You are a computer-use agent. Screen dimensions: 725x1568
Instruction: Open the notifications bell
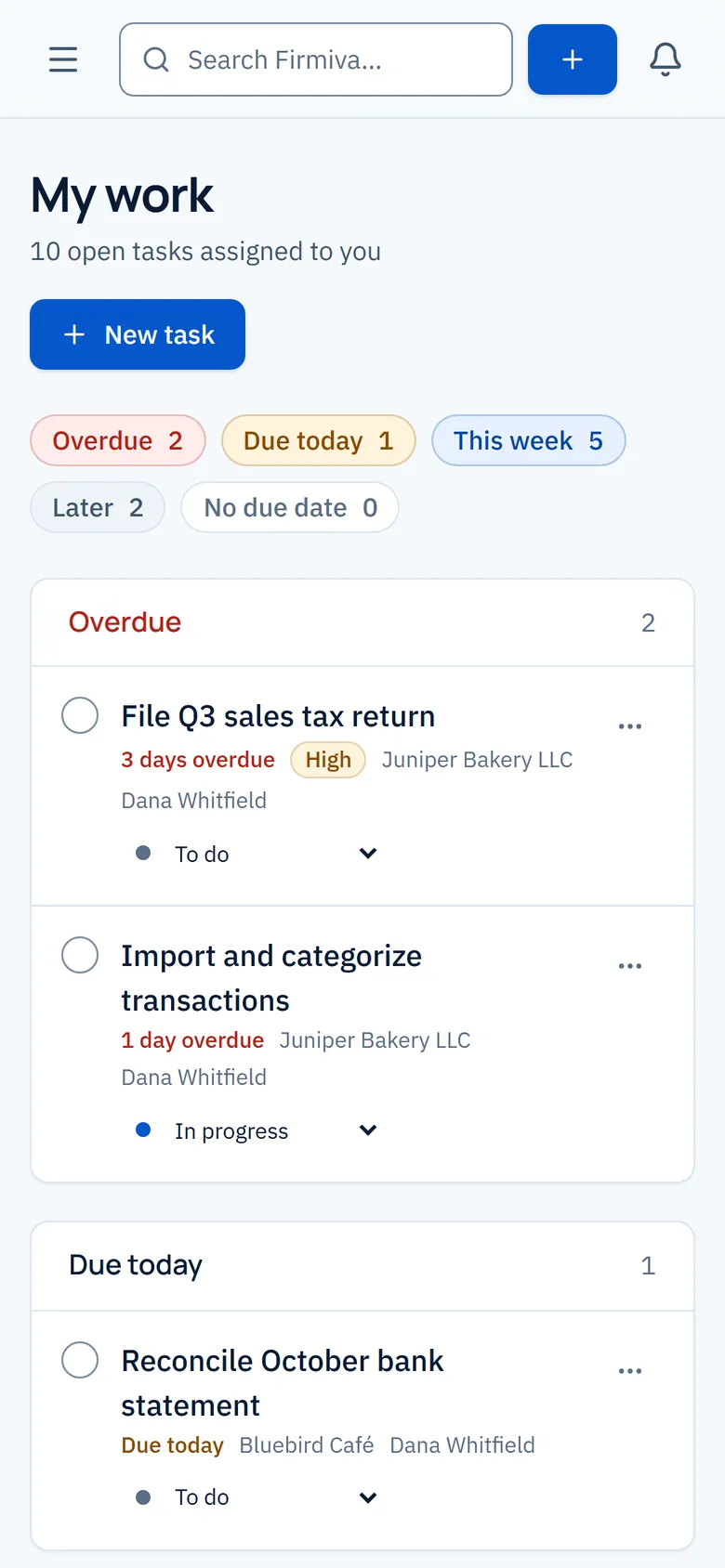click(666, 59)
